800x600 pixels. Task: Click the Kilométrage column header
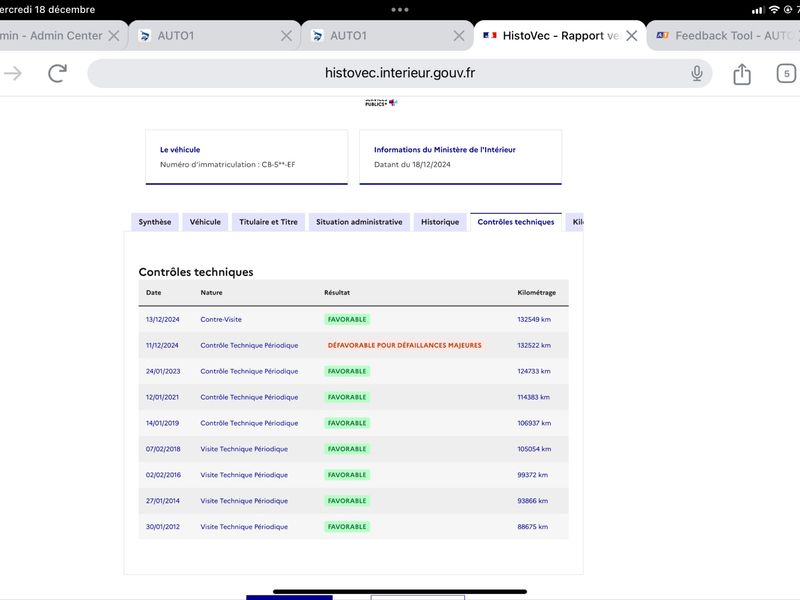click(537, 292)
